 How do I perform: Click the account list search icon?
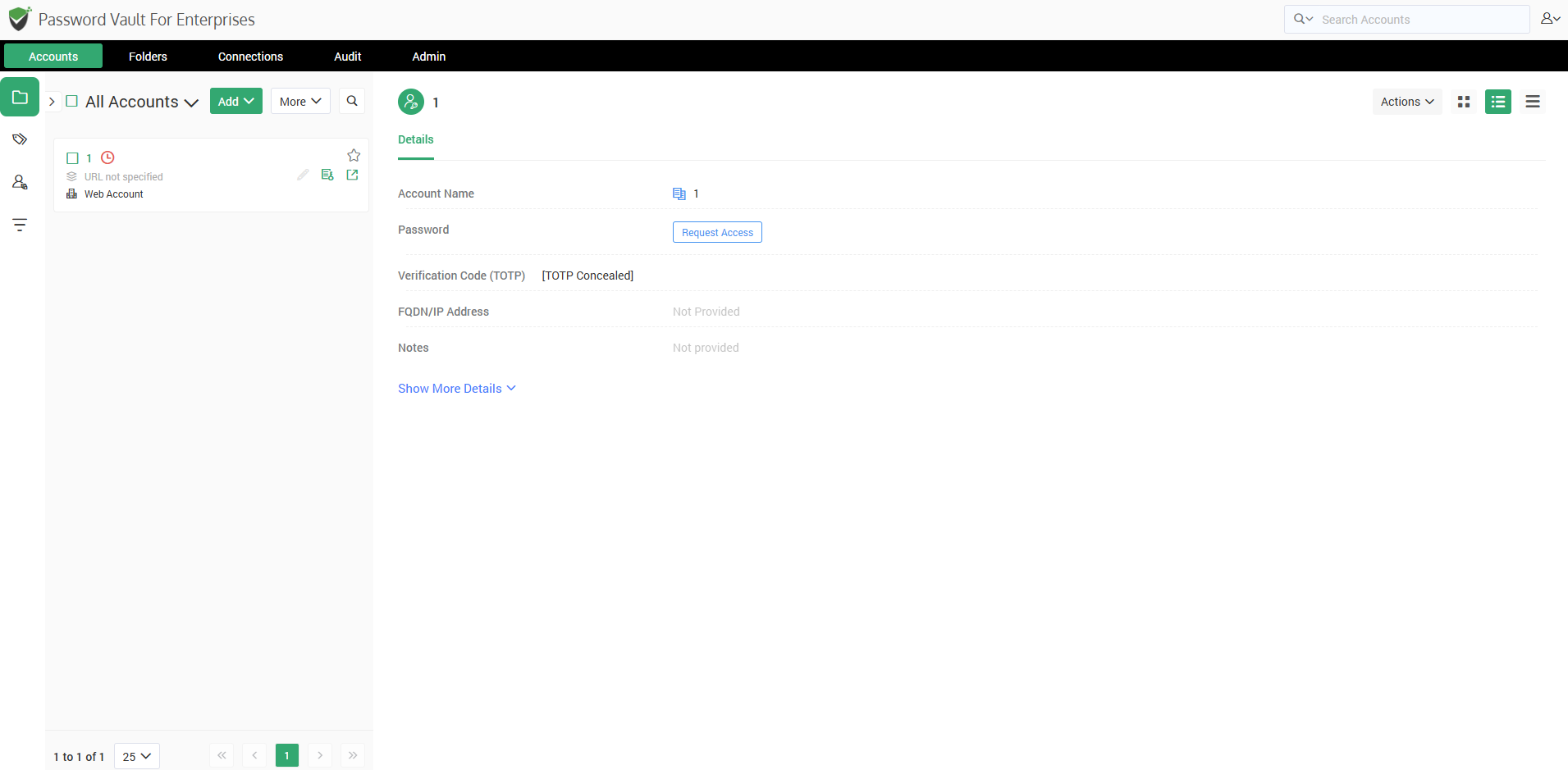click(x=352, y=101)
